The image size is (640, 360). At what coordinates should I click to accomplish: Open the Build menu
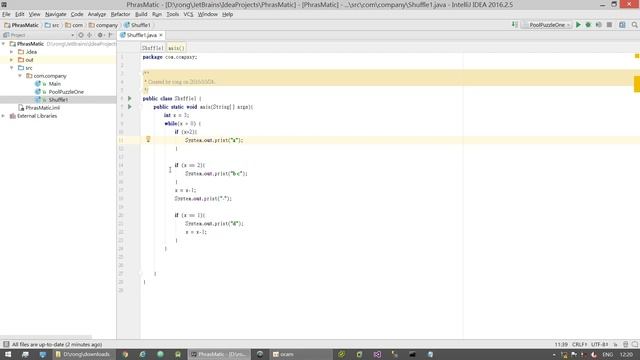(141, 14)
